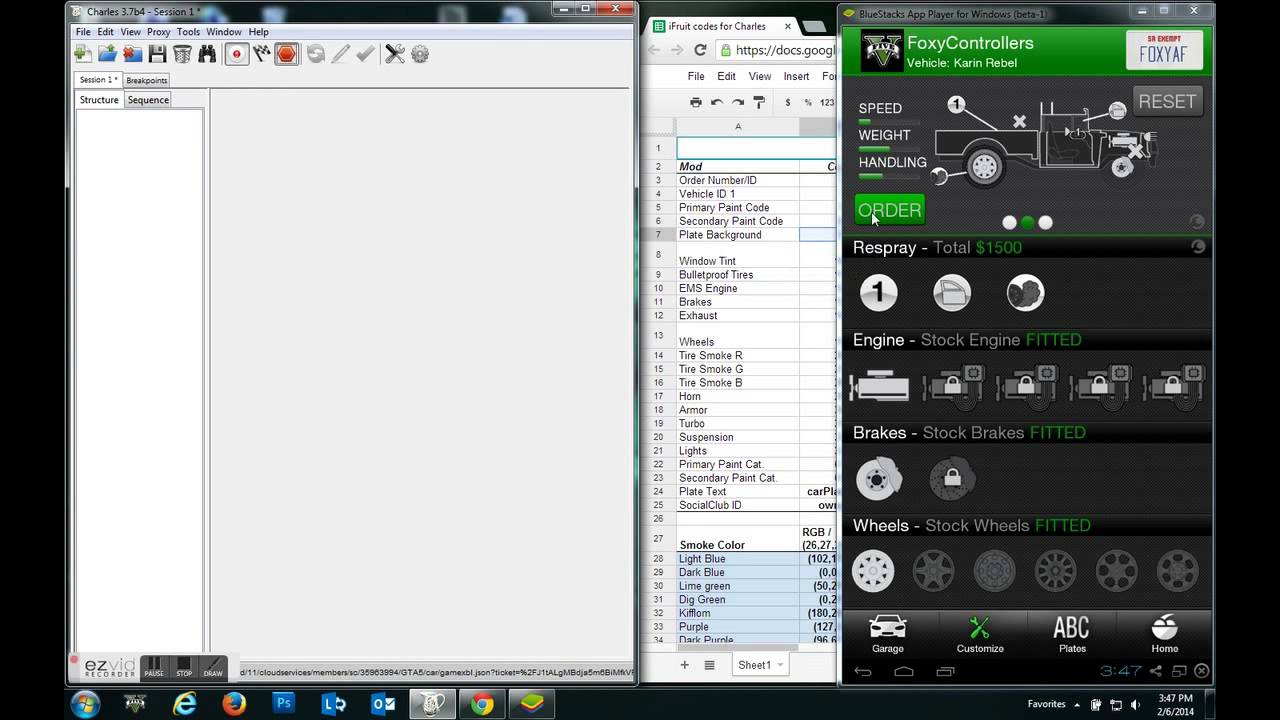This screenshot has width=1280, height=720.
Task: Select Bulletproof Tires cell
Action: (x=738, y=275)
